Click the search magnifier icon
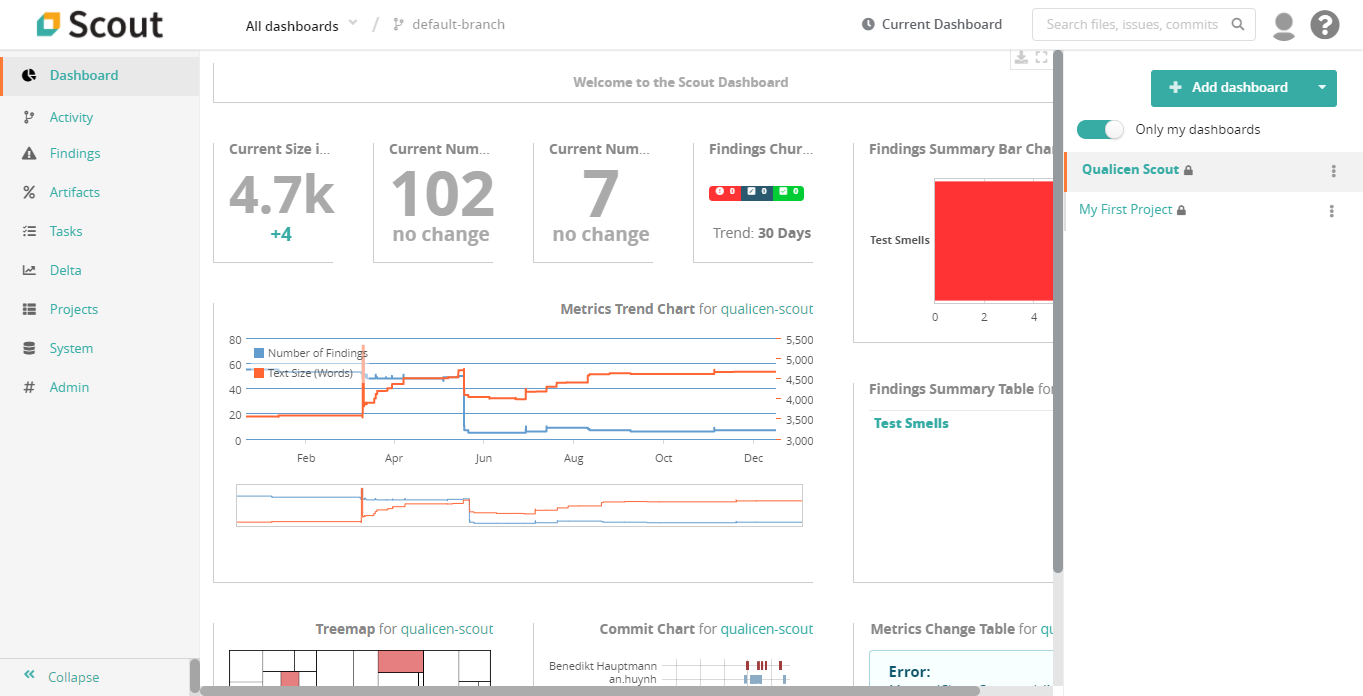The height and width of the screenshot is (696, 1363). click(1238, 25)
